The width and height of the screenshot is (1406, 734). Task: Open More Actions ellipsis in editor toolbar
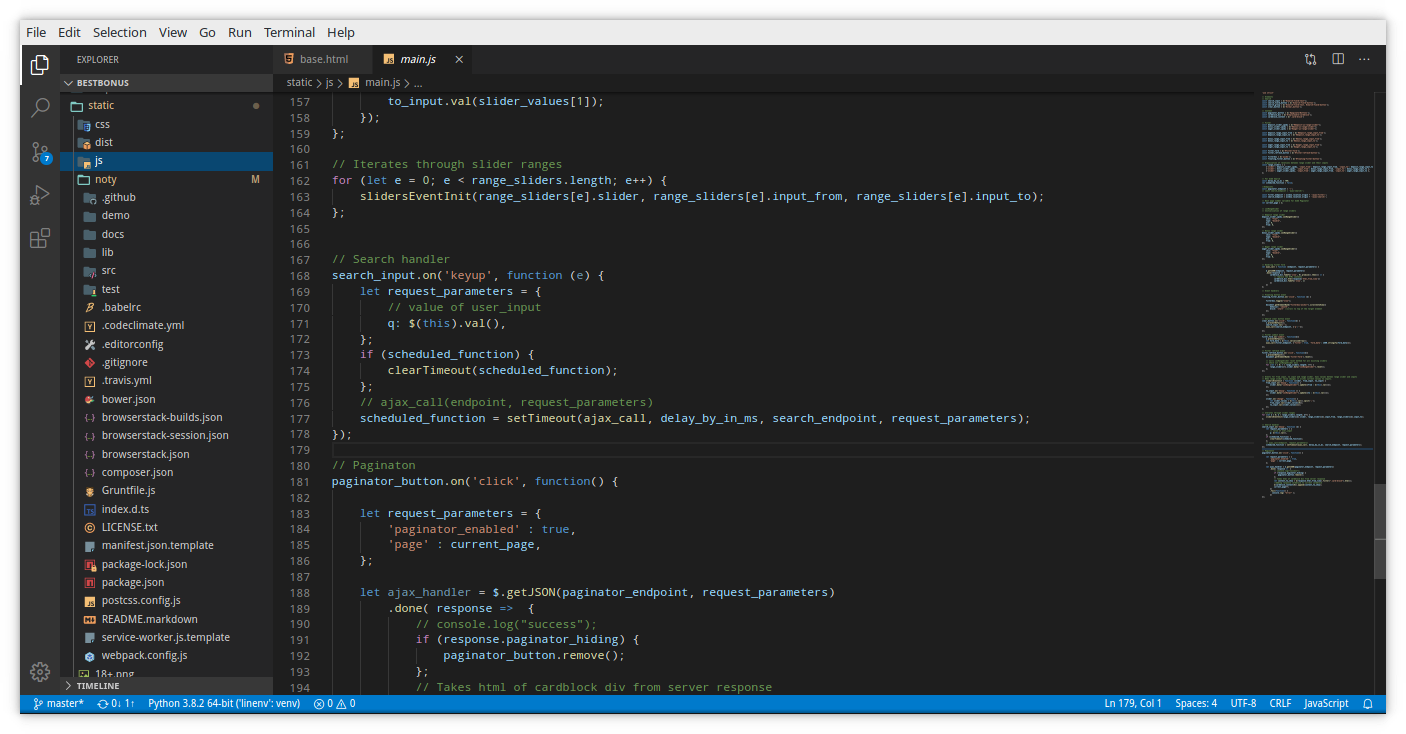[1365, 59]
